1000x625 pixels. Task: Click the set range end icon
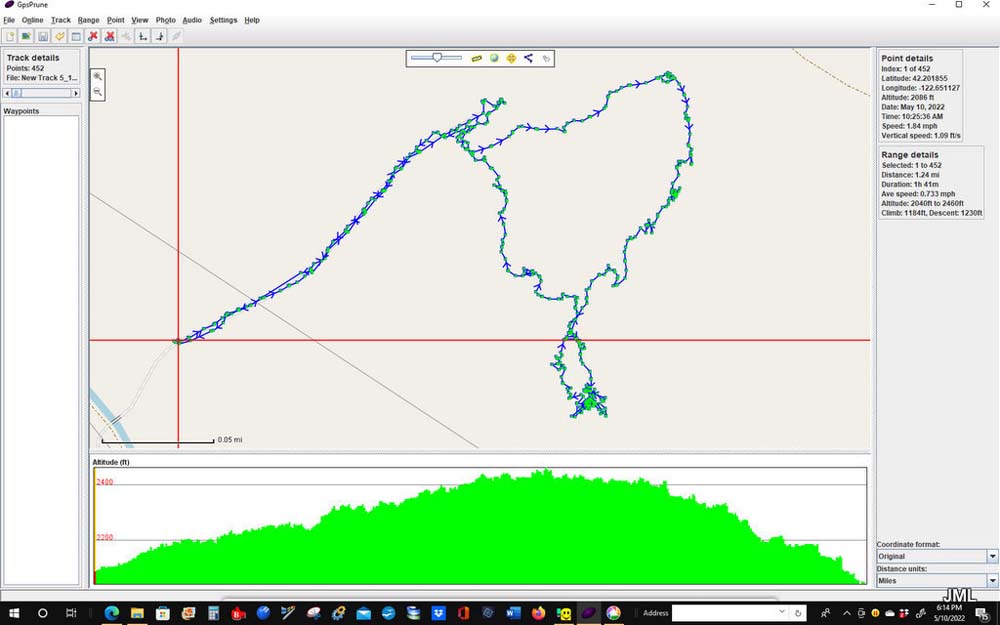pos(160,36)
